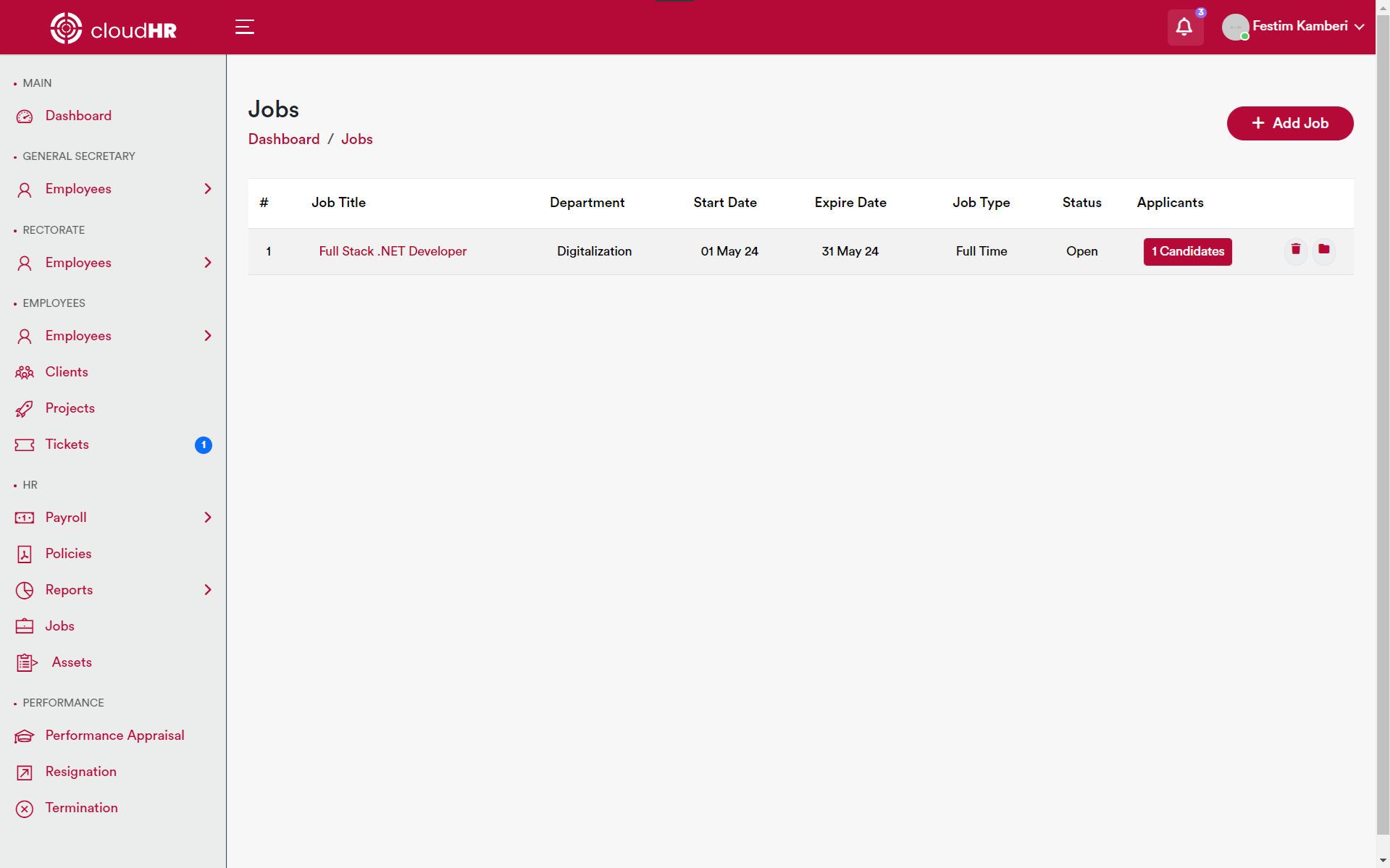Click the Tickets unread count badge

coord(204,444)
